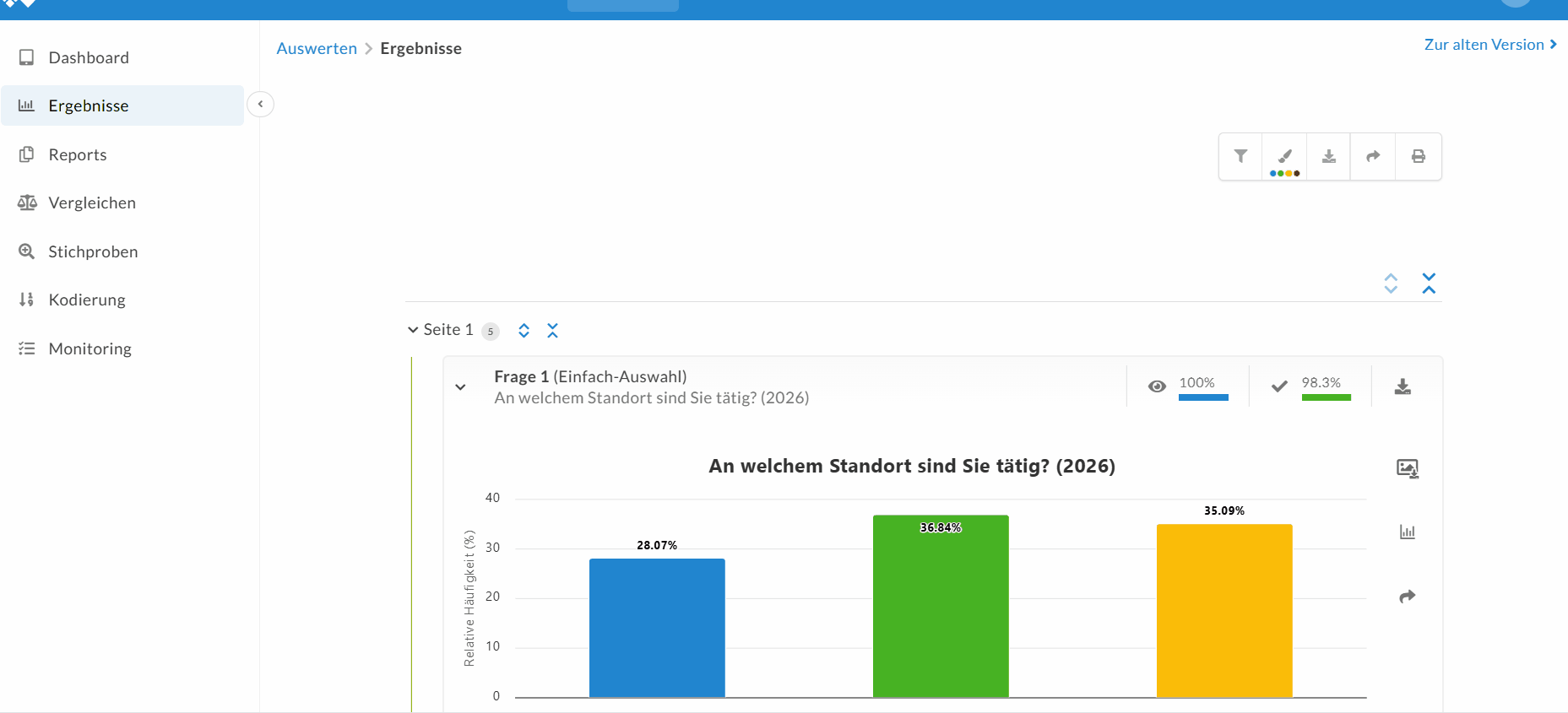
Task: Click the chart title text
Action: [x=912, y=466]
